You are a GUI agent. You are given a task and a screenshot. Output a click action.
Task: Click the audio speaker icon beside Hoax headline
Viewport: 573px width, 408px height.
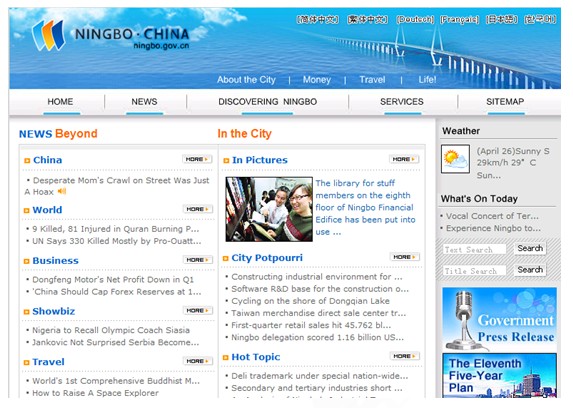62,191
